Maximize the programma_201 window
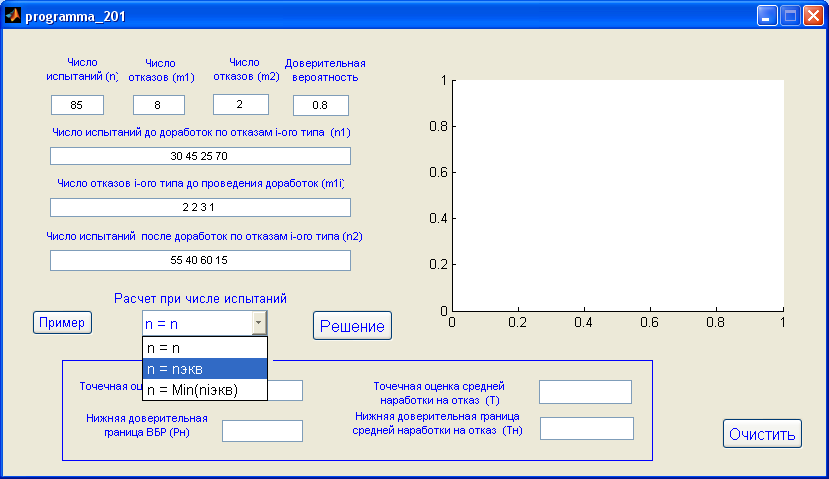Image resolution: width=829 pixels, height=479 pixels. (x=790, y=16)
